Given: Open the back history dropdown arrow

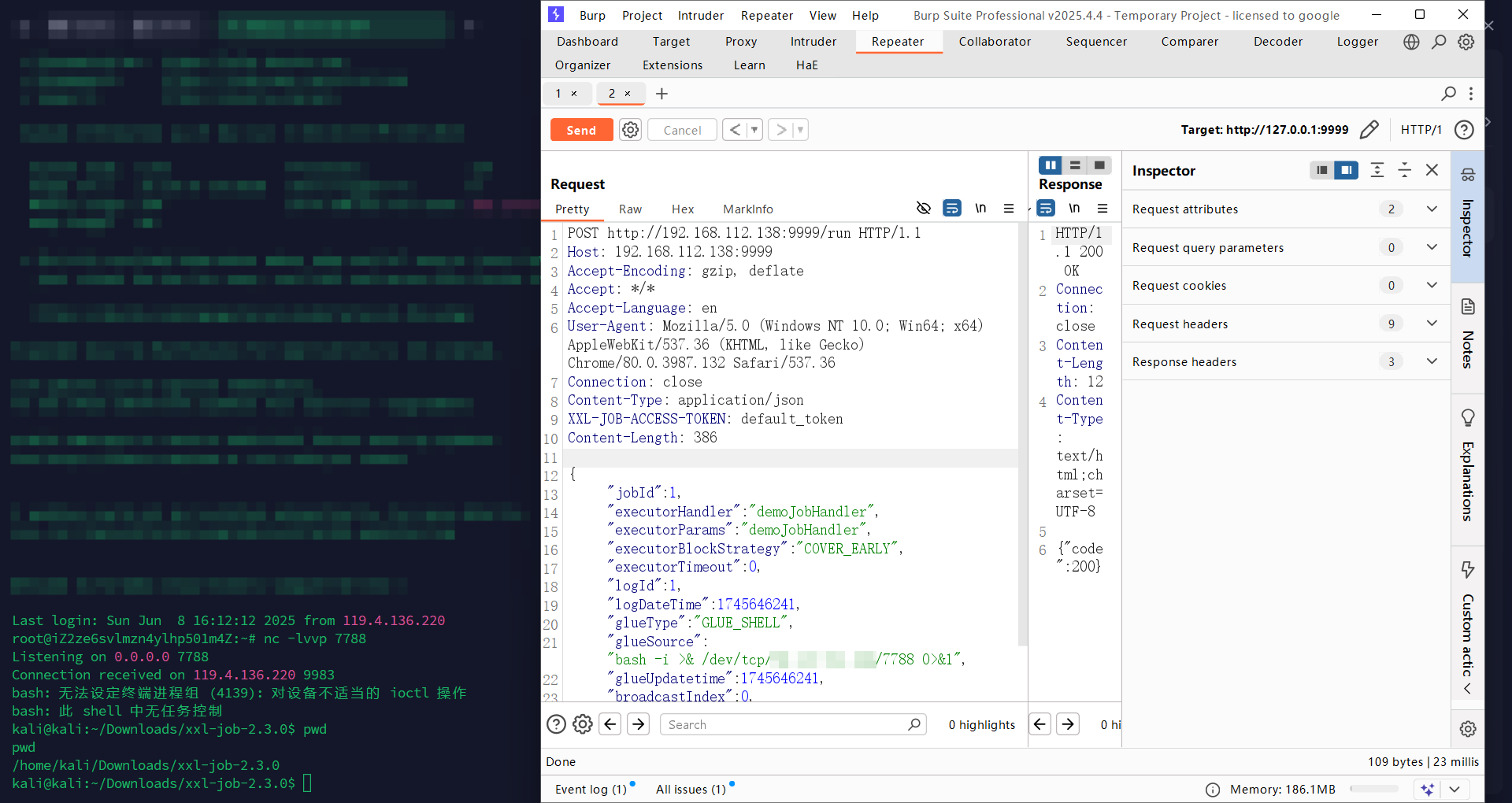Looking at the screenshot, I should (x=754, y=130).
